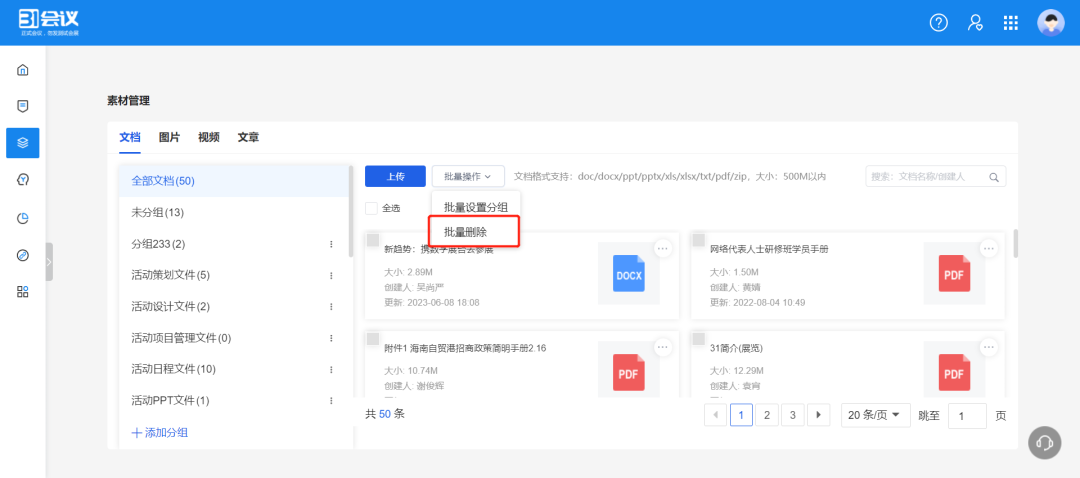Expand the collapsed sidebar handle arrow
The height and width of the screenshot is (478, 1080).
point(49,262)
